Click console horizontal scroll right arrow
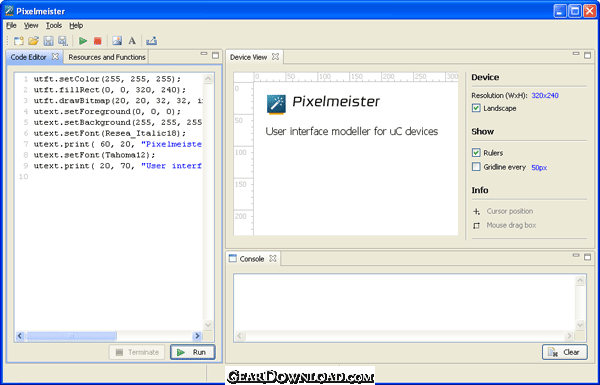The width and height of the screenshot is (600, 385). point(569,336)
